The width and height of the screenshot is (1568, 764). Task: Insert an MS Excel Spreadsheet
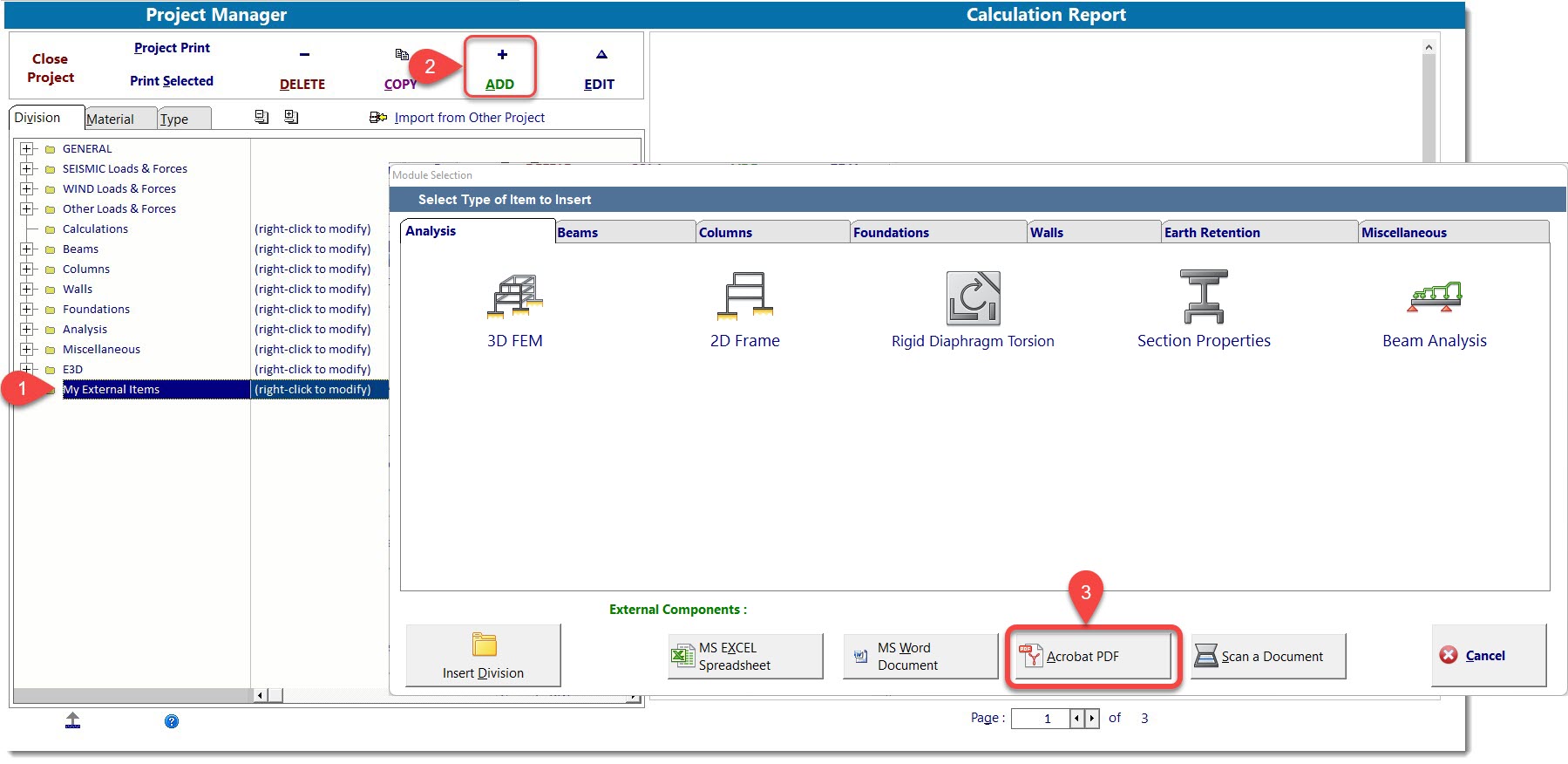(745, 657)
